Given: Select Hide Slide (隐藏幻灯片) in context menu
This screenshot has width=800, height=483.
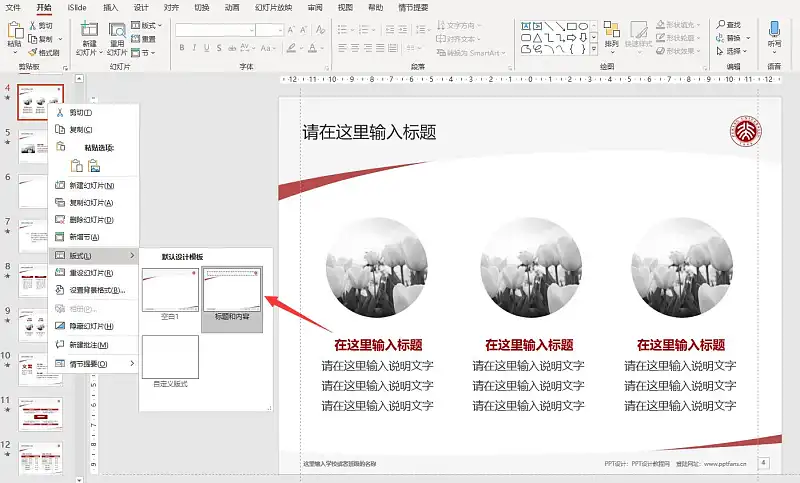Looking at the screenshot, I should coord(91,326).
